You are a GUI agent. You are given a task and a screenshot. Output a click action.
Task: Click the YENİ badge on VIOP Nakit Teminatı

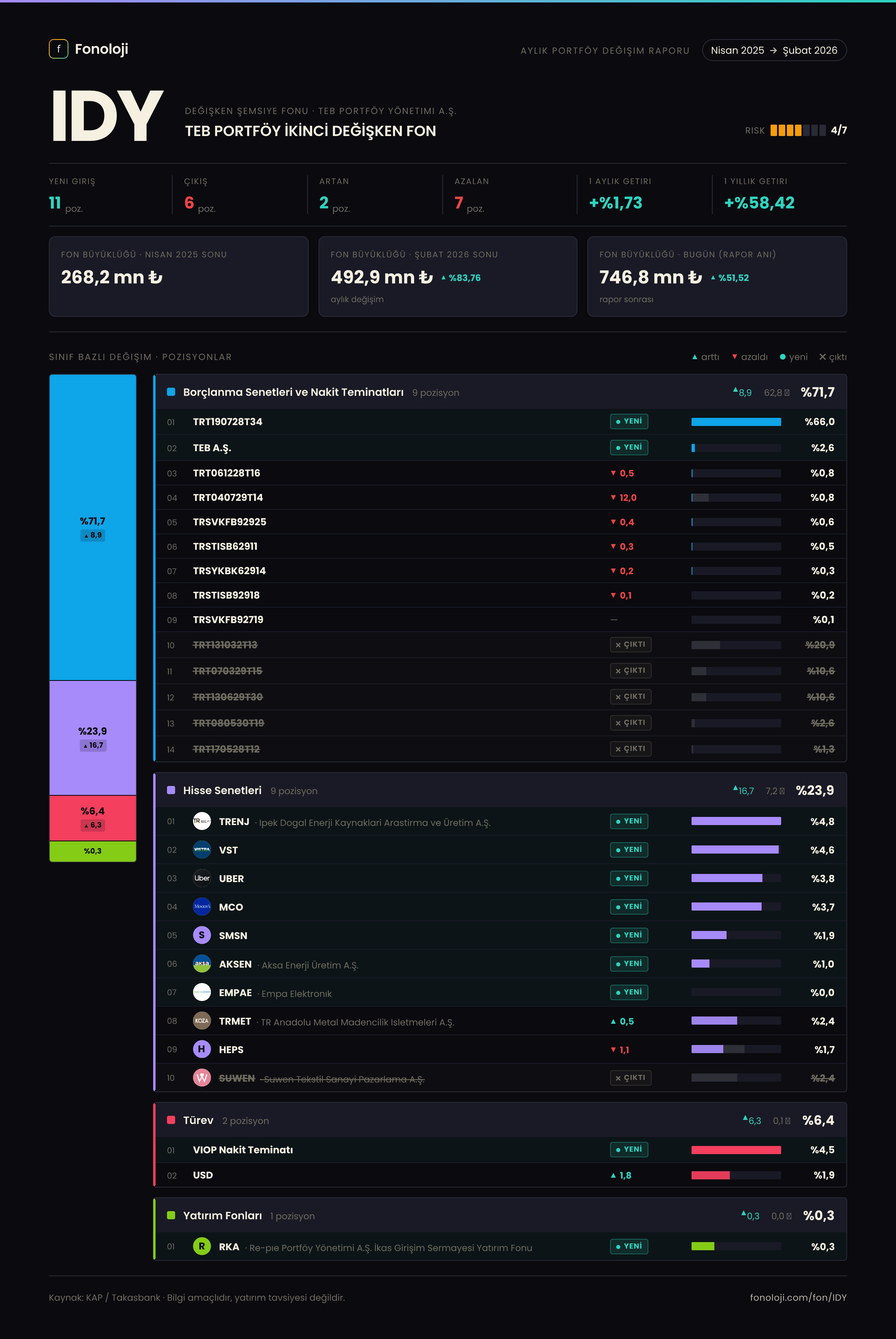[629, 1149]
